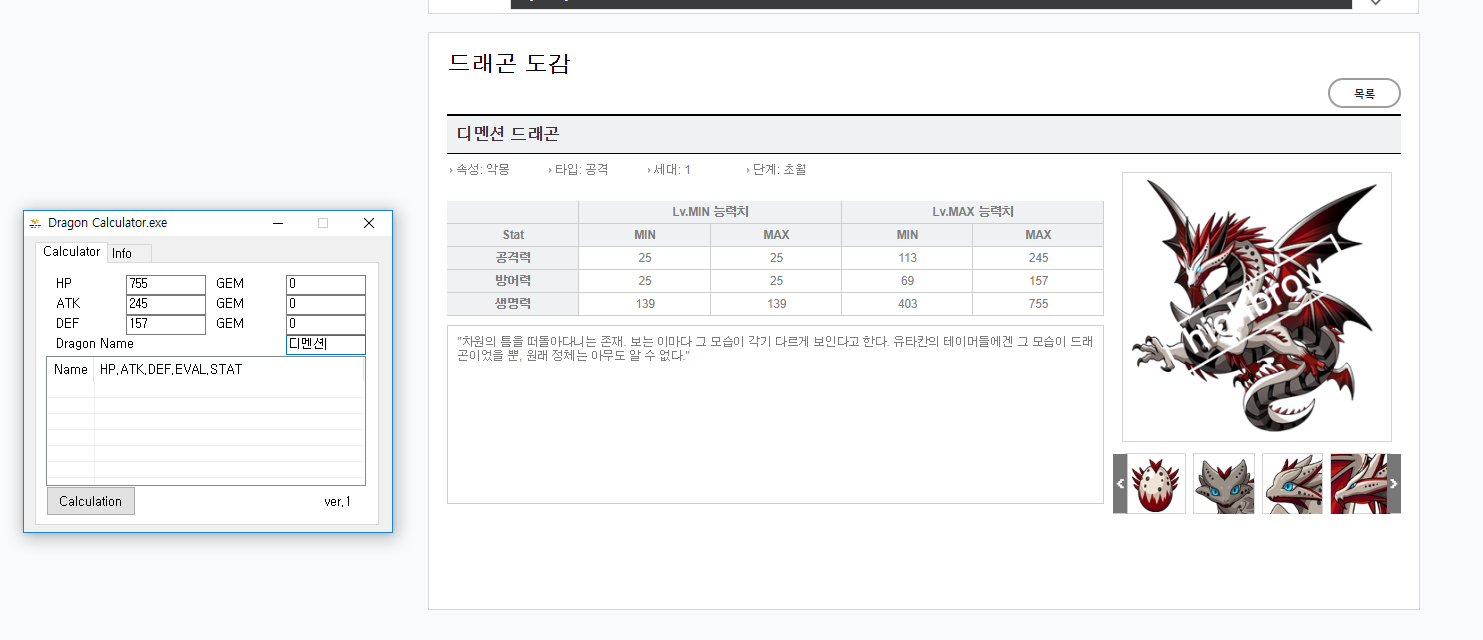
Task: Switch to the Calculator tab
Action: pos(71,252)
